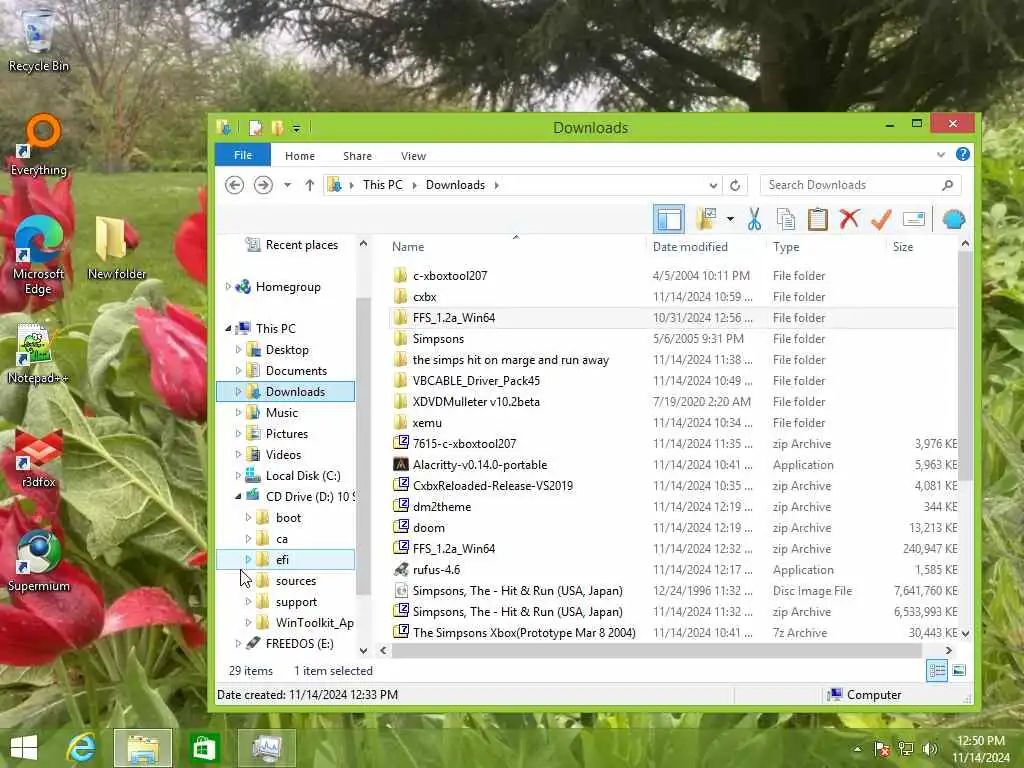Select the xemu folder
Viewport: 1024px width, 768px height.
427,423
